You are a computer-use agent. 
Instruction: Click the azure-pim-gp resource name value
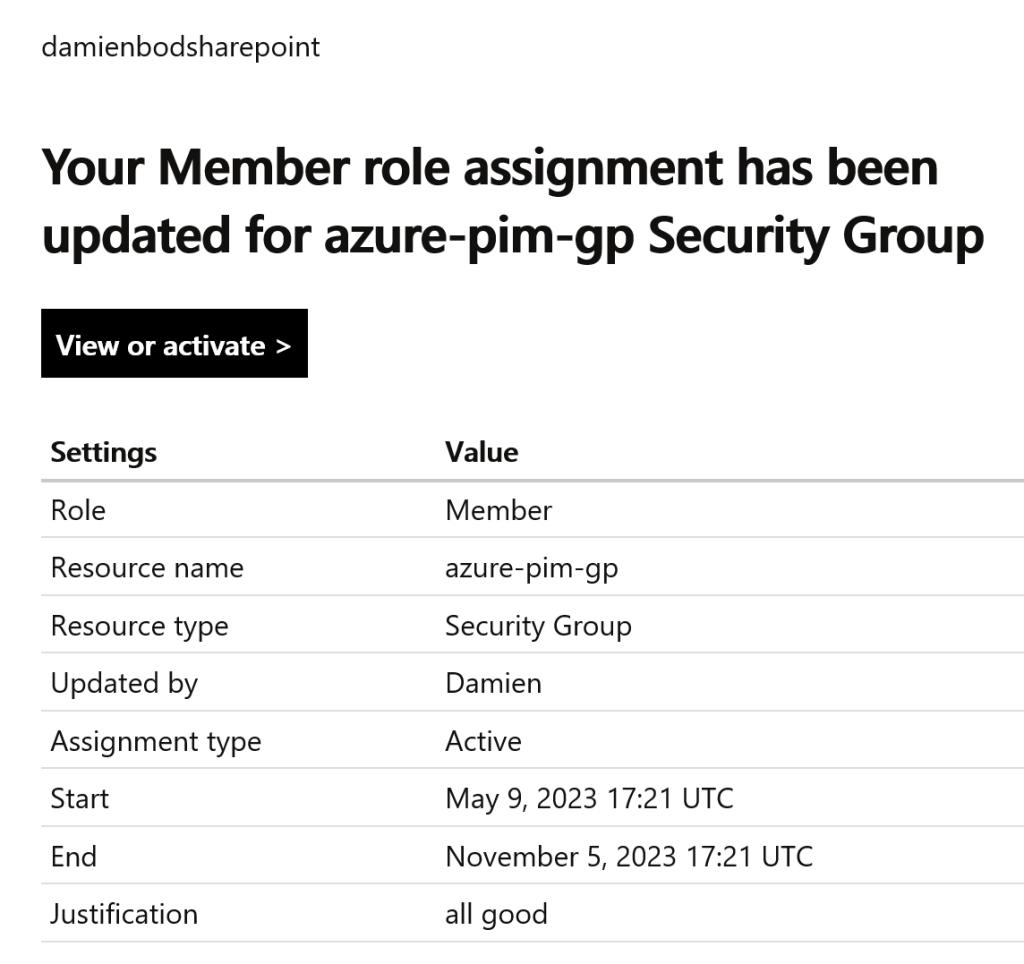tap(531, 568)
